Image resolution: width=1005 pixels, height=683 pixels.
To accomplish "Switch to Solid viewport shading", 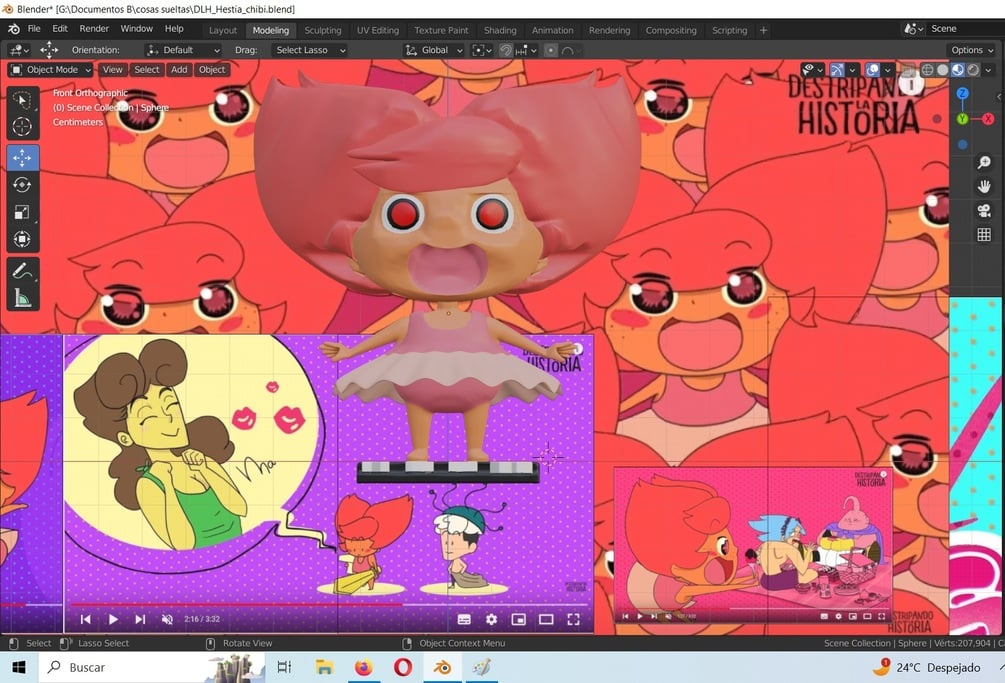I will point(942,70).
